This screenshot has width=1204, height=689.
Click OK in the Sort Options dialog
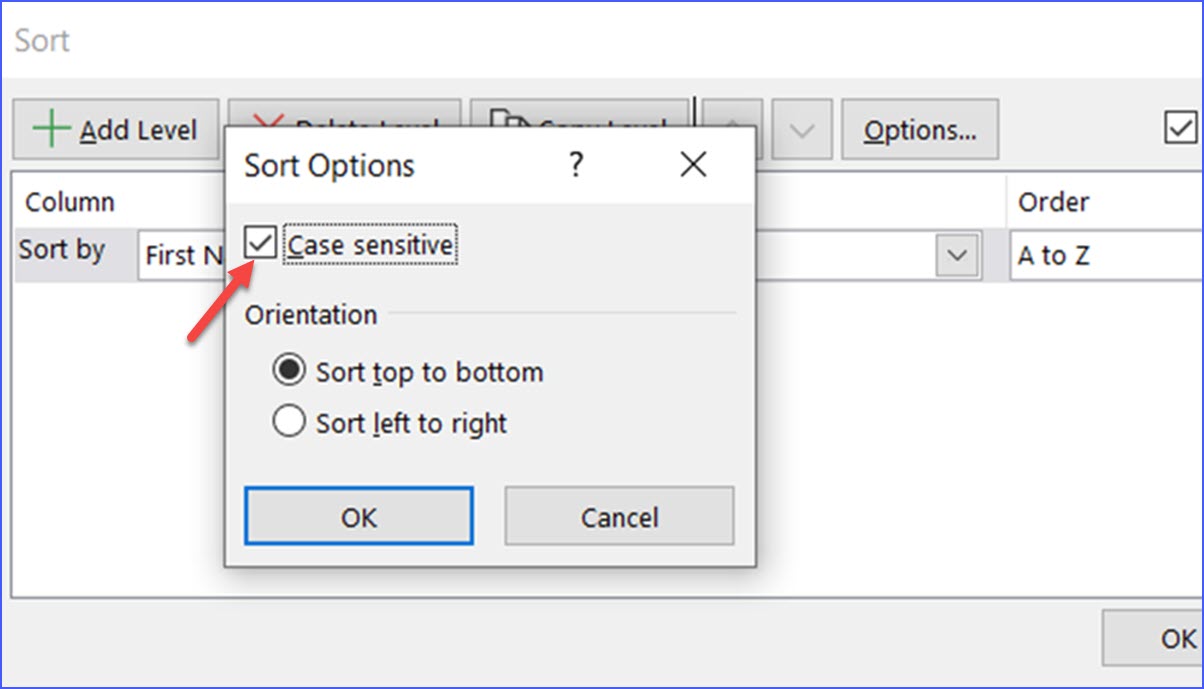pyautogui.click(x=358, y=517)
